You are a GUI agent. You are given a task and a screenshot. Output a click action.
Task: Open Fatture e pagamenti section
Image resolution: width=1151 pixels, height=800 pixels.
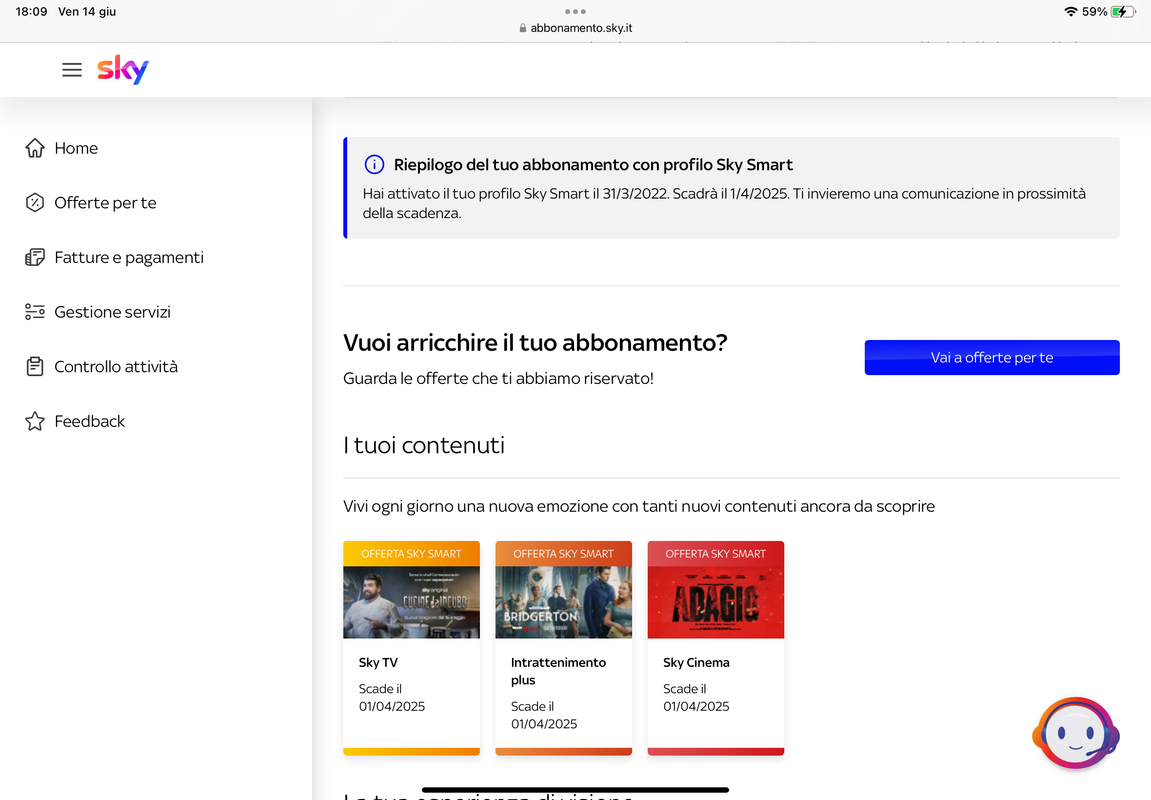coord(129,258)
